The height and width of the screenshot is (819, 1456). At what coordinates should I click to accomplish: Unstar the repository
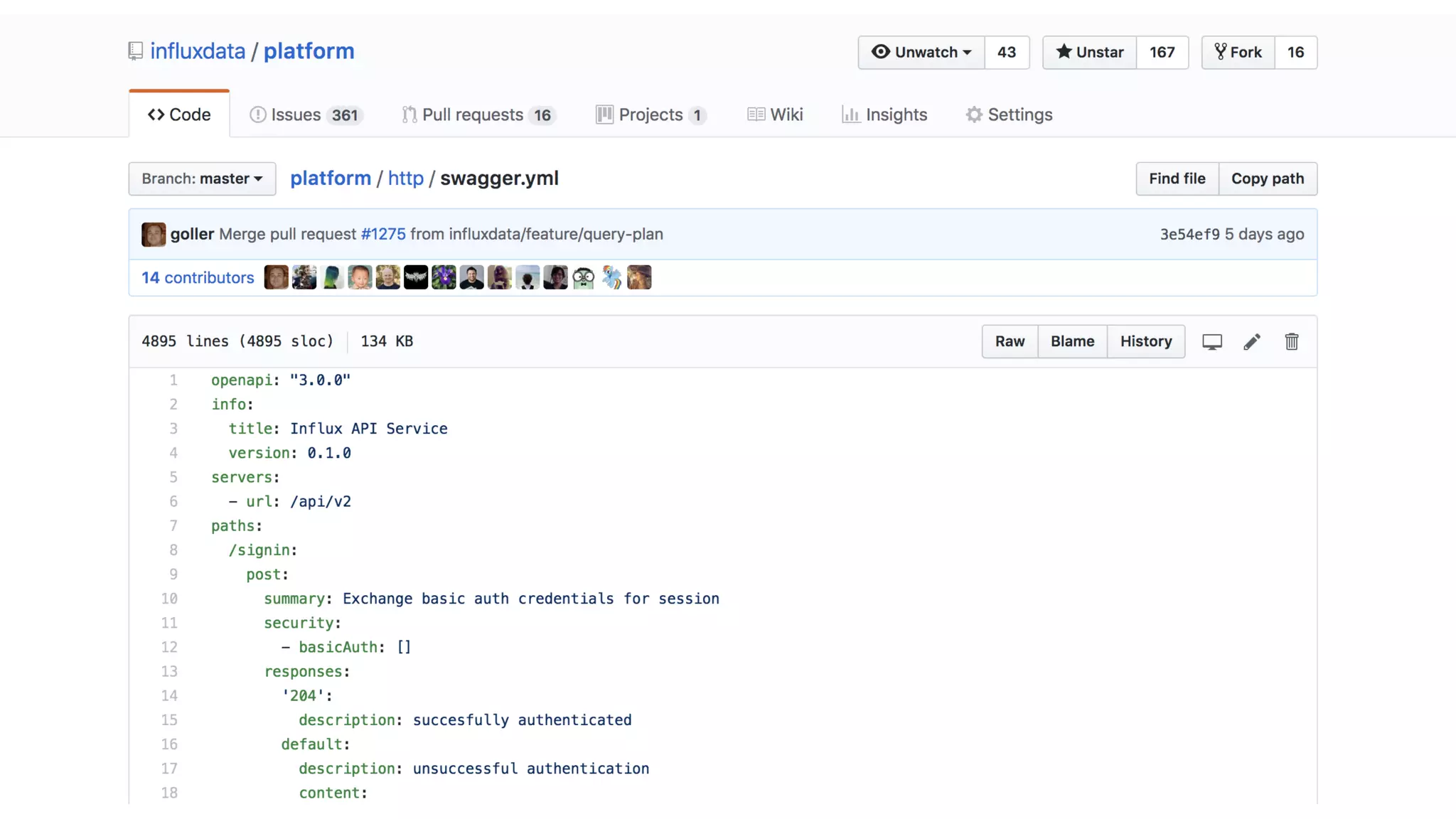click(x=1090, y=53)
